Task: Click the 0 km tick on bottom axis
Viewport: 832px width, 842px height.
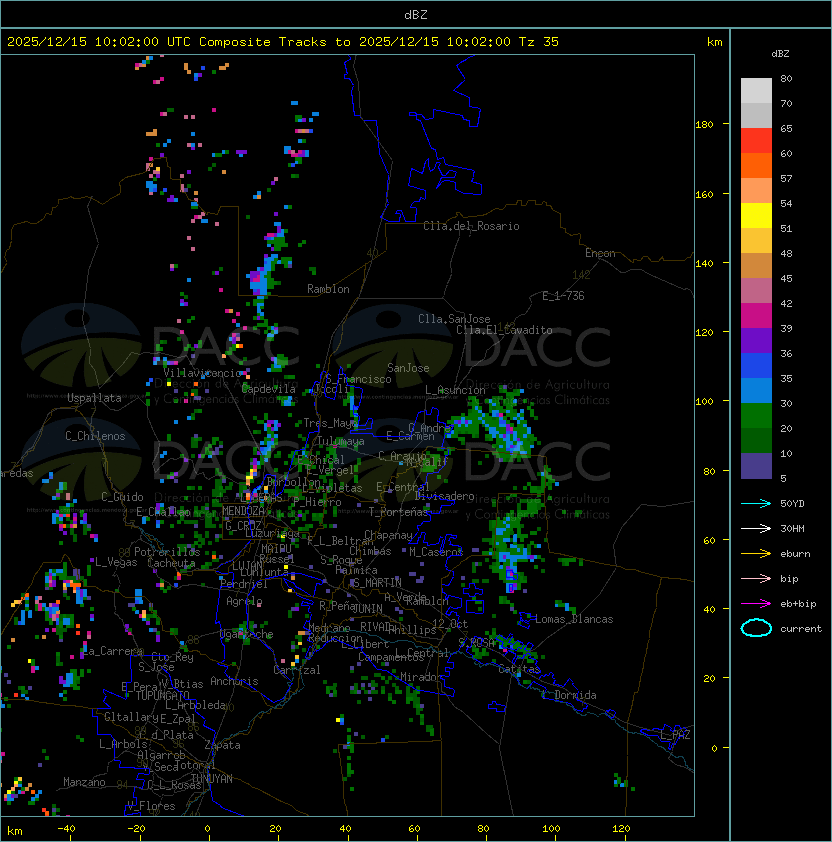Action: pos(208,829)
